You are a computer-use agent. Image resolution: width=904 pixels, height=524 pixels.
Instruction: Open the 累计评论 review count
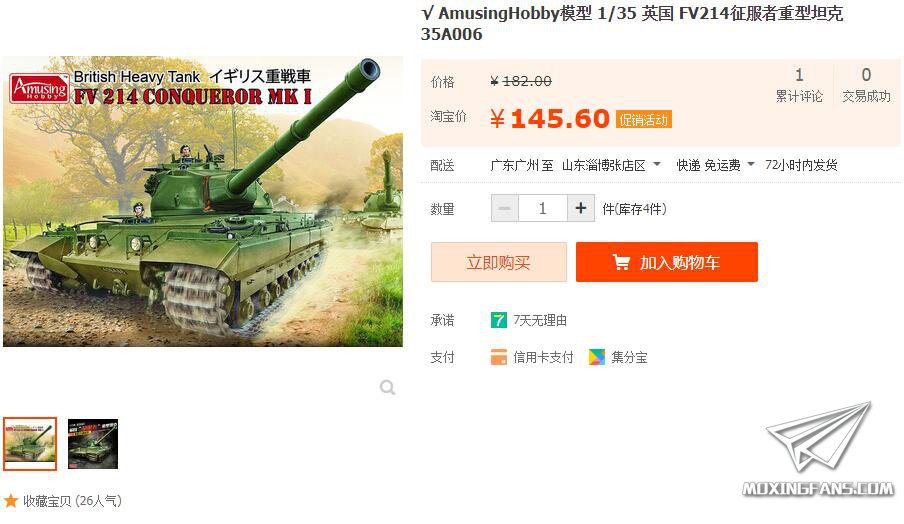pos(798,85)
